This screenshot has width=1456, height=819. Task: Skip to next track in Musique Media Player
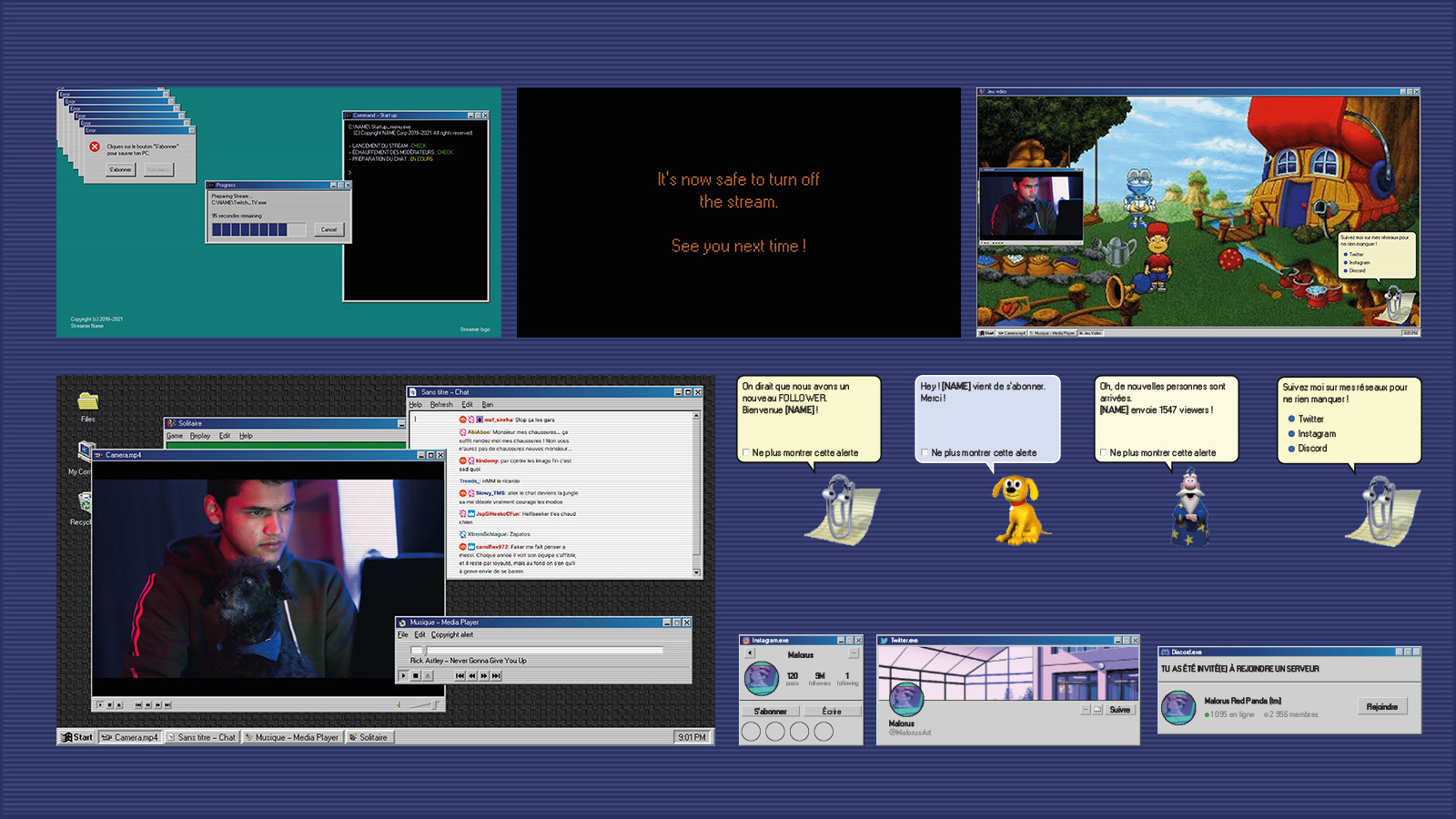point(496,675)
